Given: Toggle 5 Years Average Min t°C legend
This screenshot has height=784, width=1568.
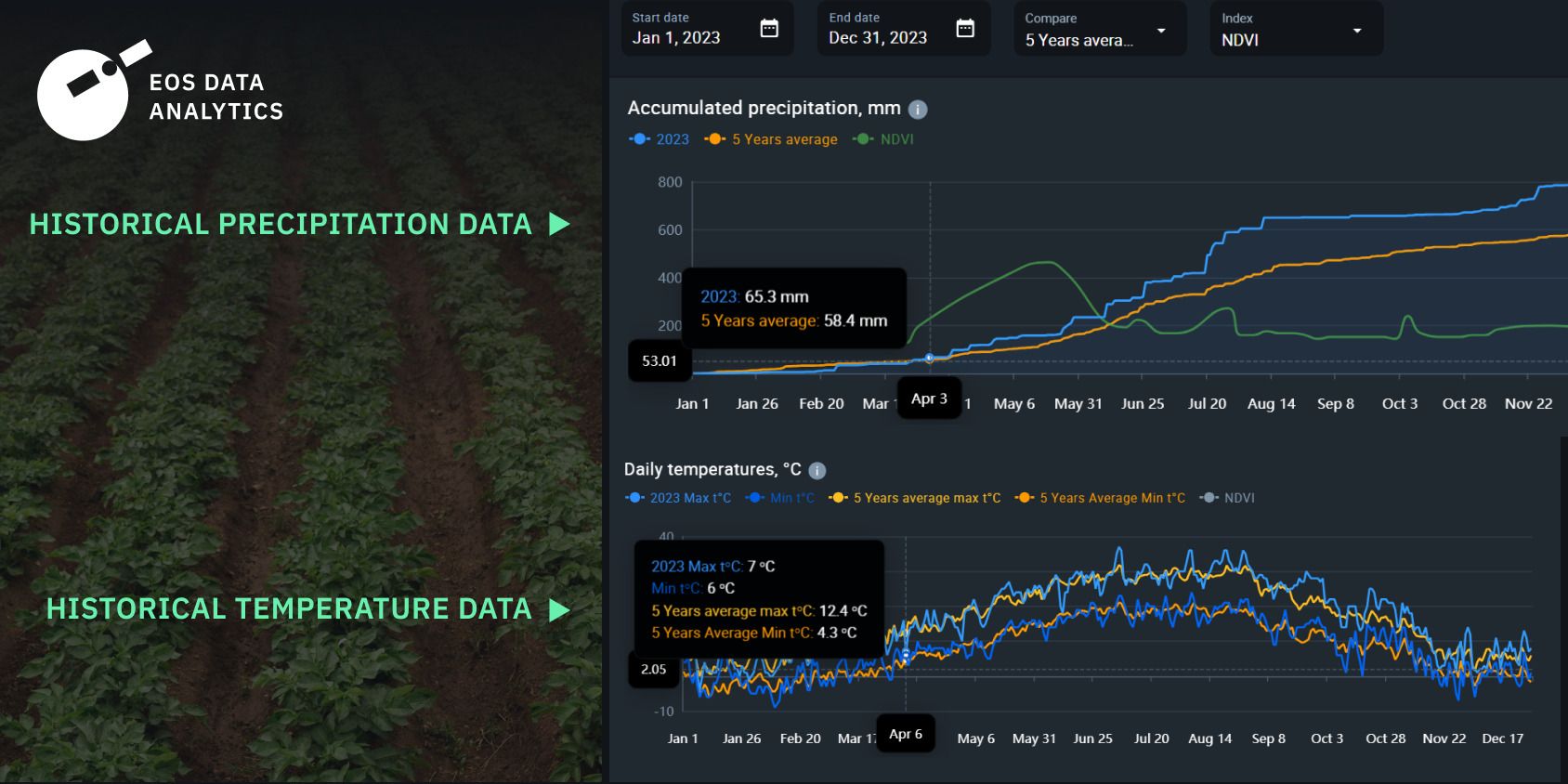Looking at the screenshot, I should point(1101,498).
